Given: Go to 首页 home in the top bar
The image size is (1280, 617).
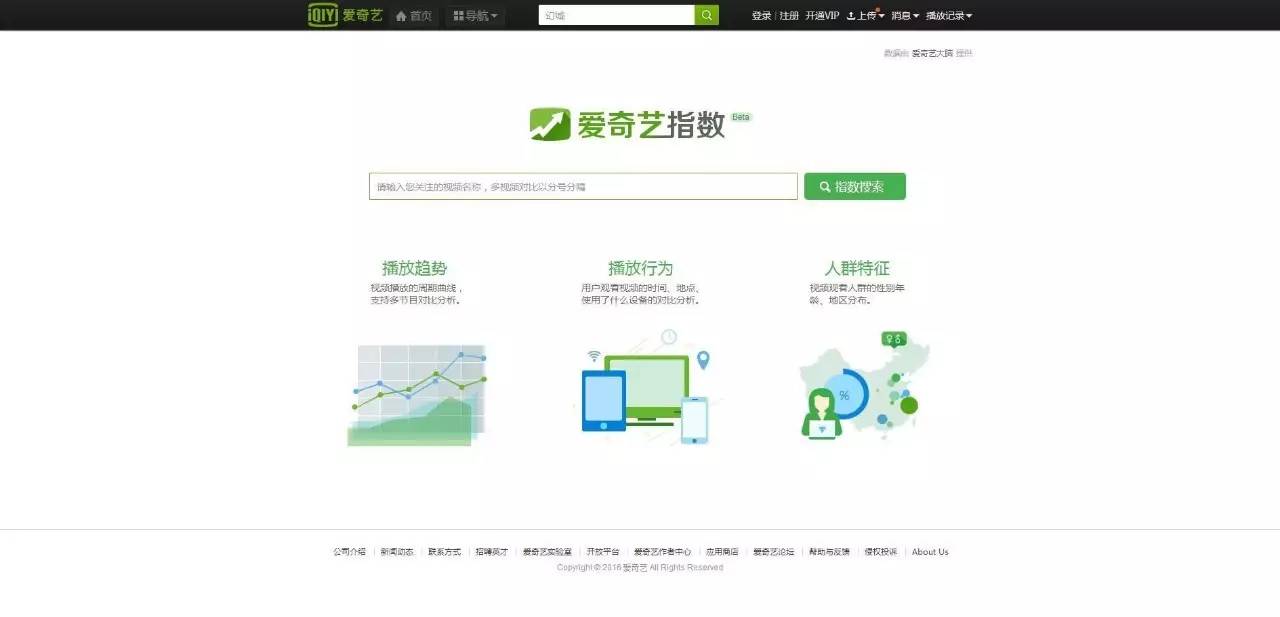Looking at the screenshot, I should click(414, 16).
